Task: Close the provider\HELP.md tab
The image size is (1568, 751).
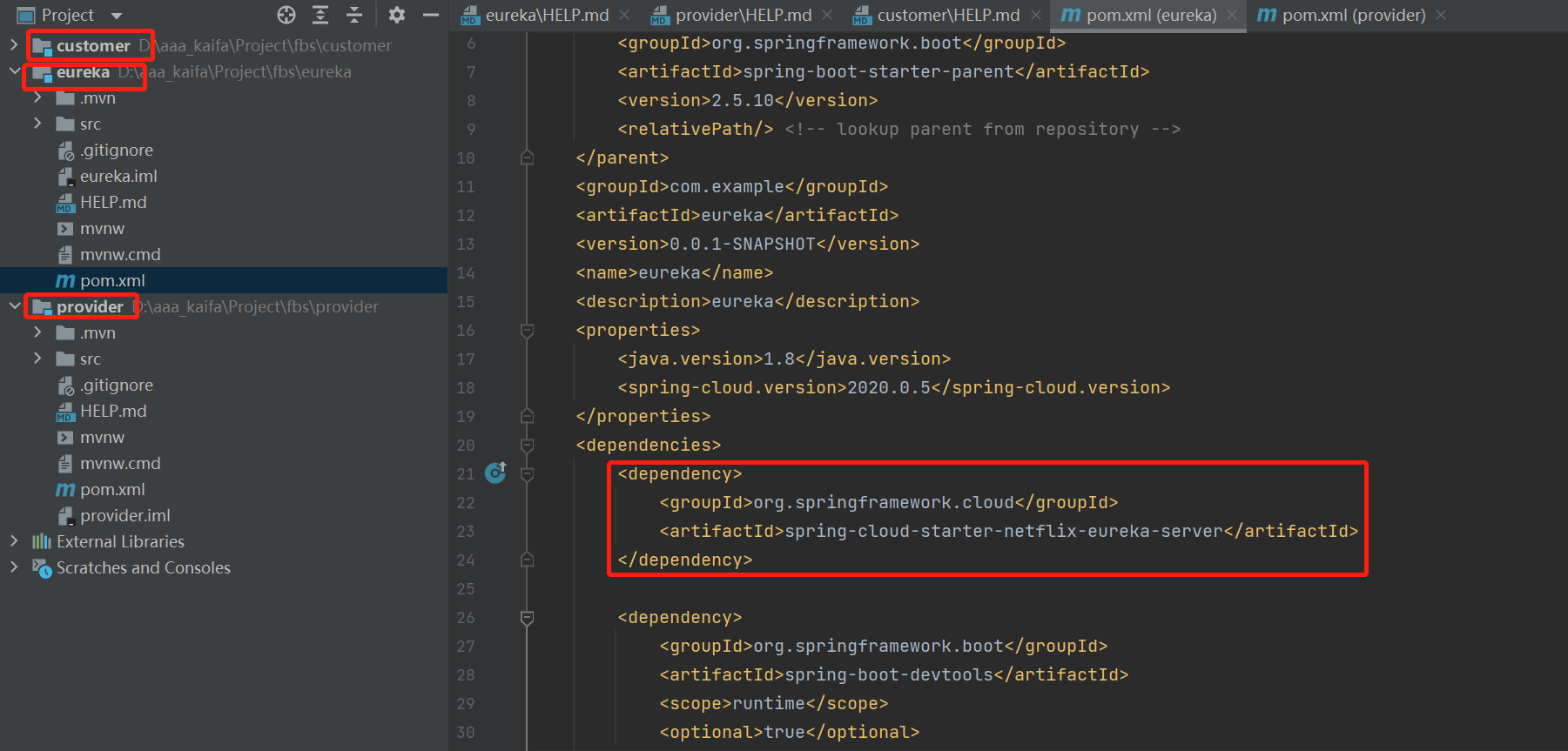Action: click(827, 15)
